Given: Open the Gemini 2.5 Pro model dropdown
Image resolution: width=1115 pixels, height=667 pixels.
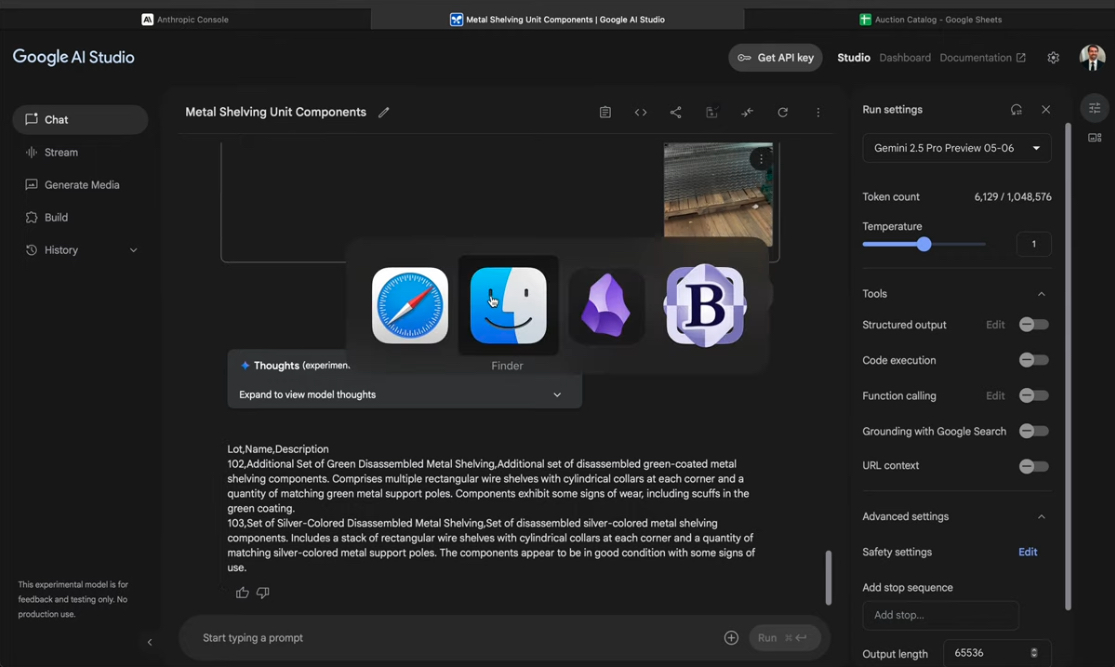Looking at the screenshot, I should (x=956, y=148).
